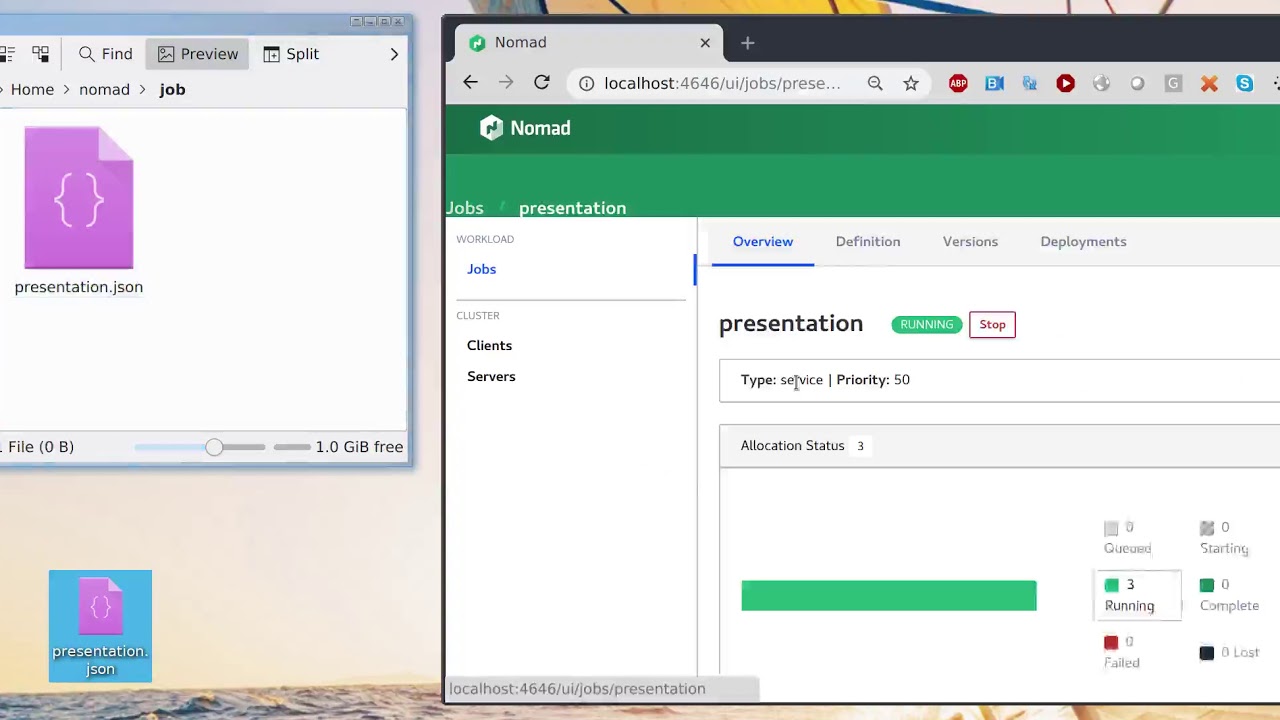Open the Adblock Plus extension
Image resolution: width=1280 pixels, height=720 pixels.
pyautogui.click(x=958, y=84)
